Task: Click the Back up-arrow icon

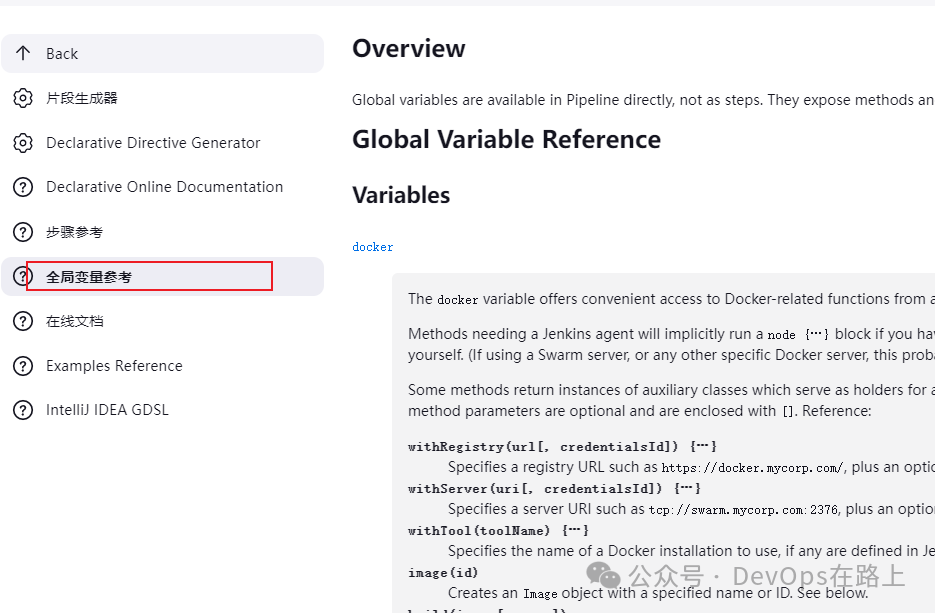Action: pyautogui.click(x=23, y=54)
